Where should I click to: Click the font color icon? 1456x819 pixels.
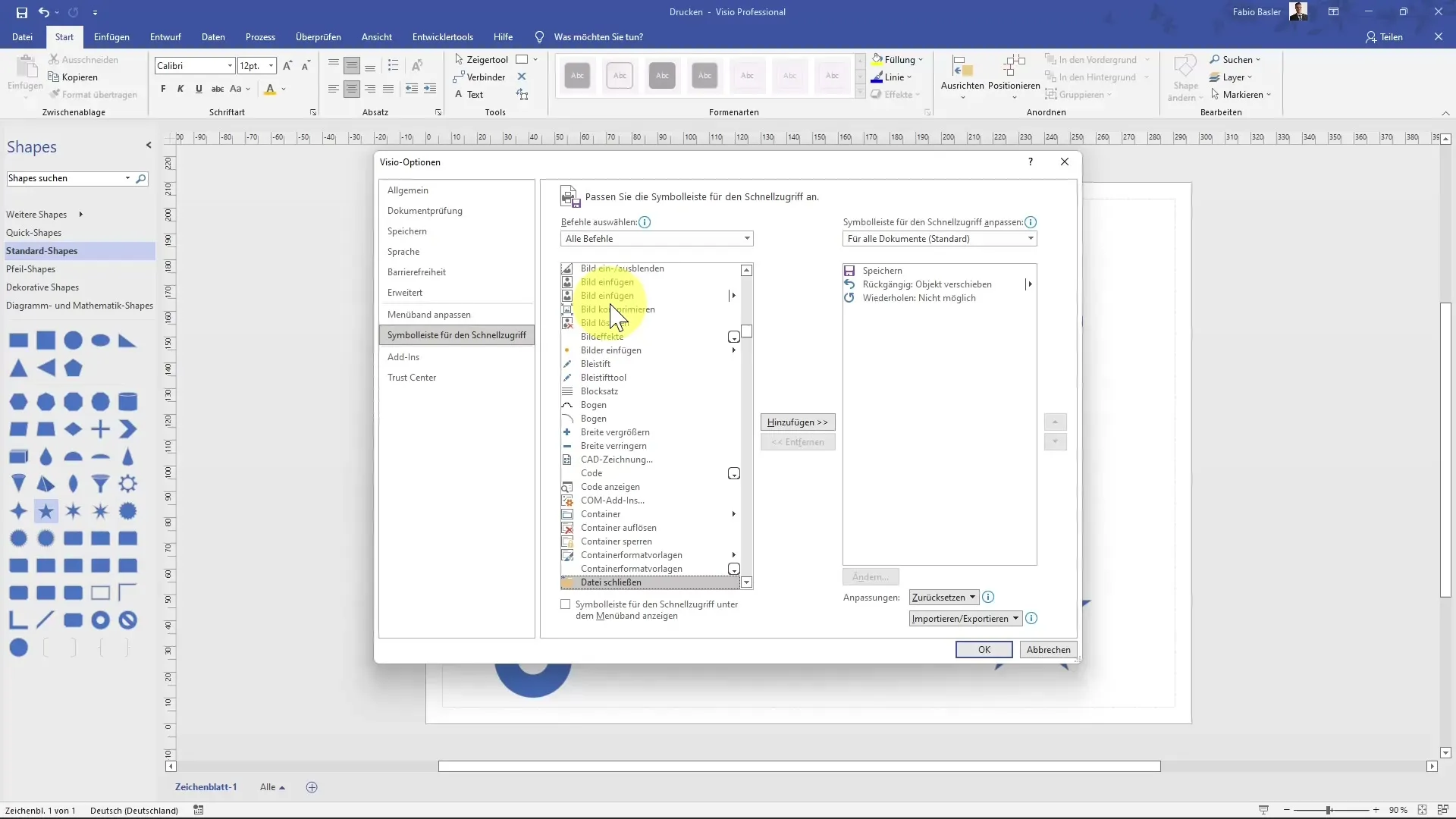tap(270, 89)
